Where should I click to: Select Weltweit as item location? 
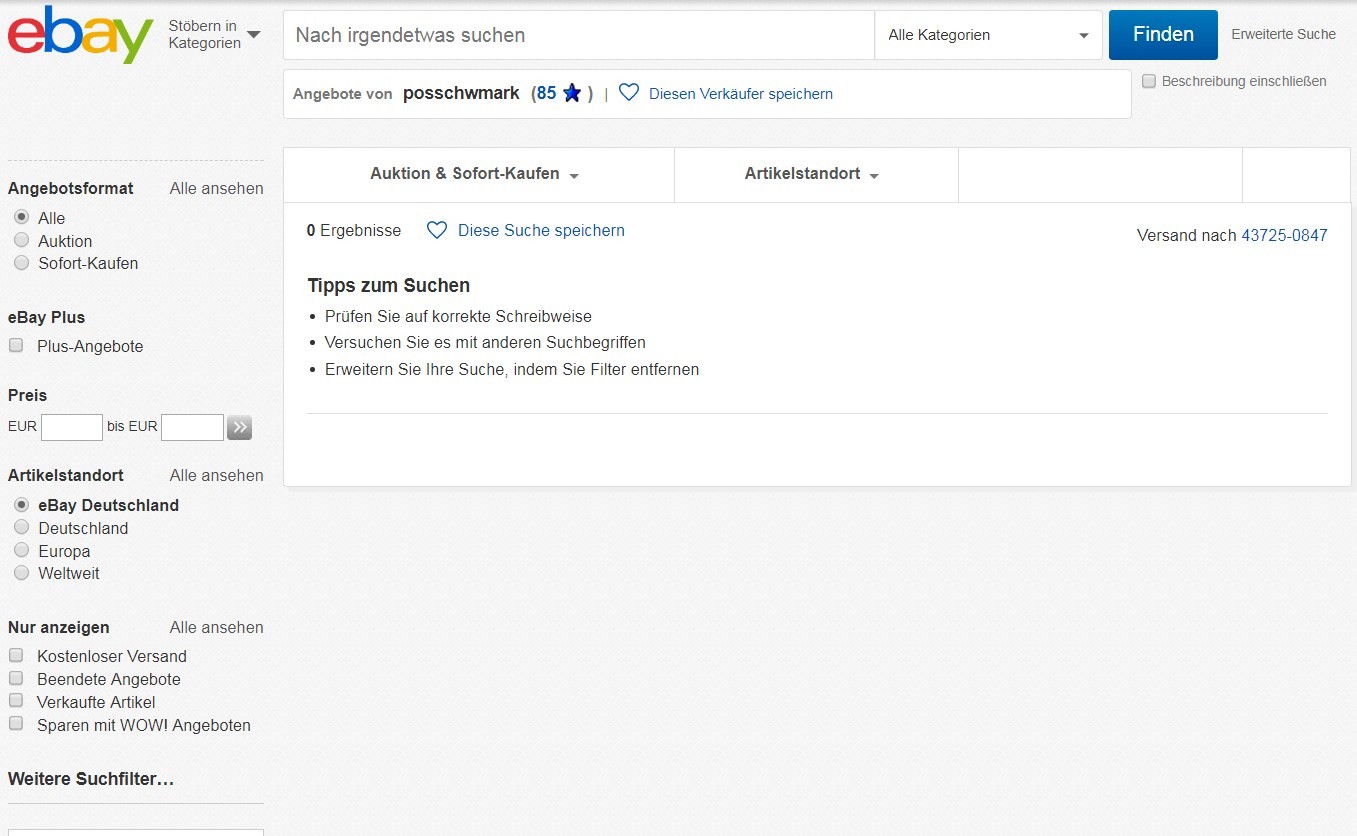tap(21, 573)
